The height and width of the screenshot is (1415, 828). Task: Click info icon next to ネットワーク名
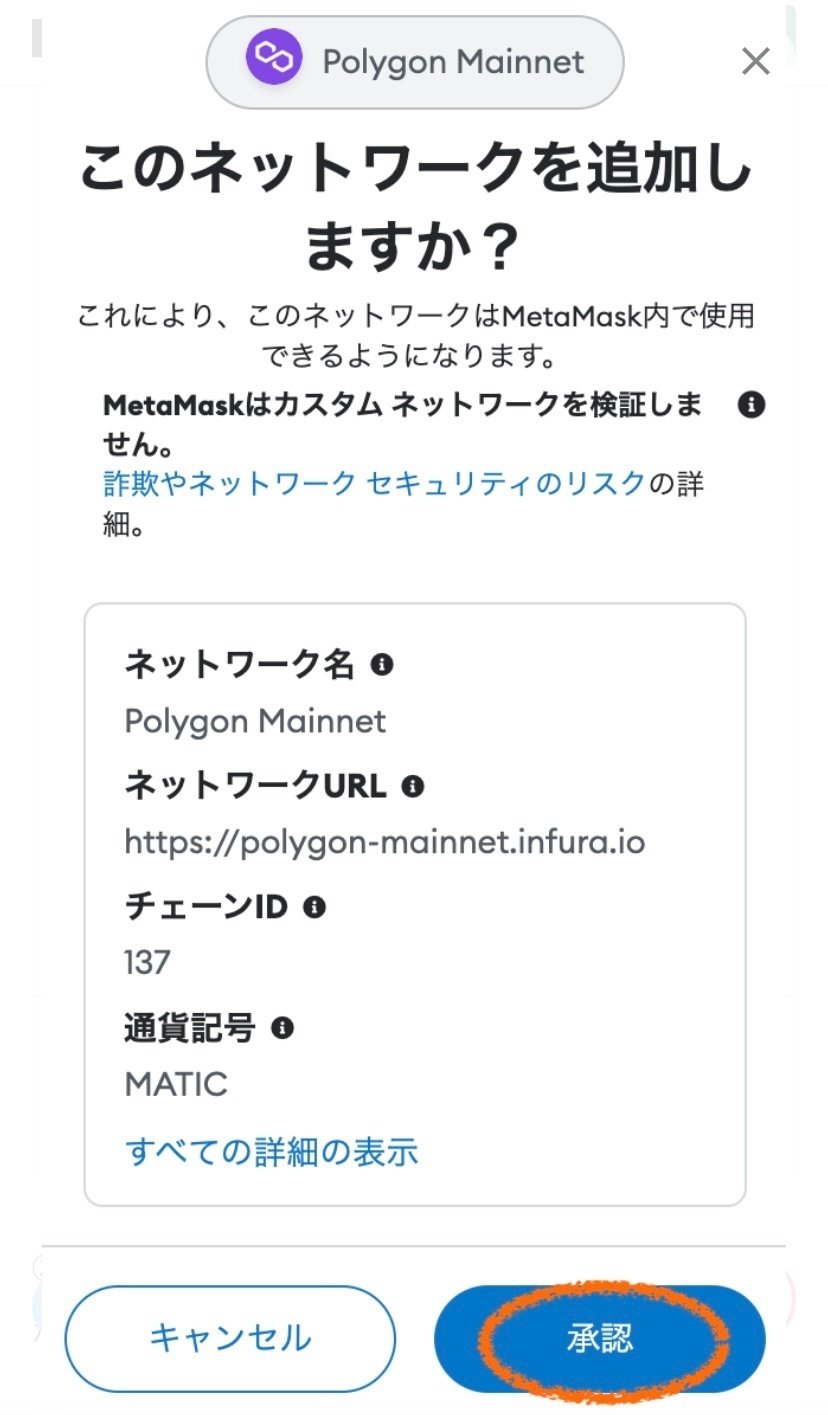[381, 664]
